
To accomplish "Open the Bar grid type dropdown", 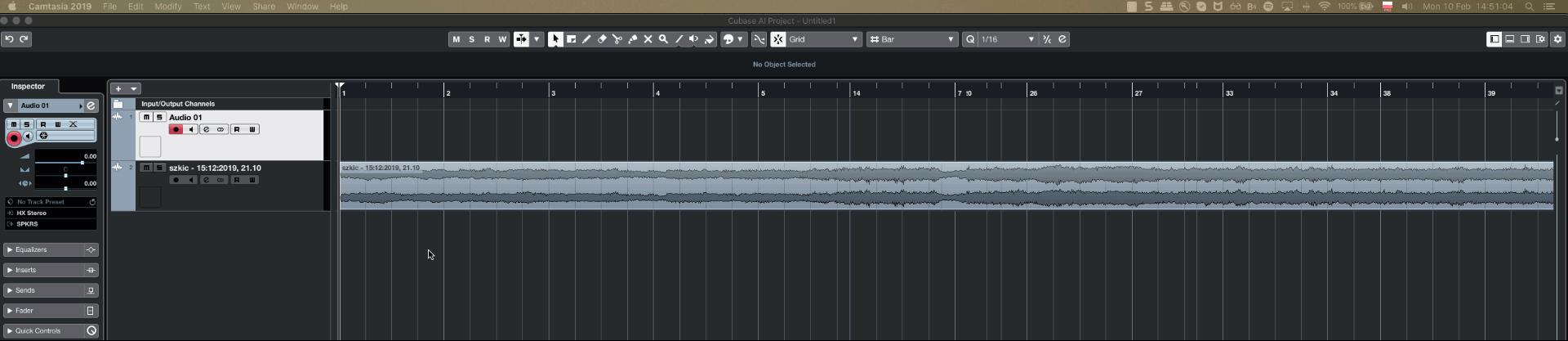I will 912,39.
